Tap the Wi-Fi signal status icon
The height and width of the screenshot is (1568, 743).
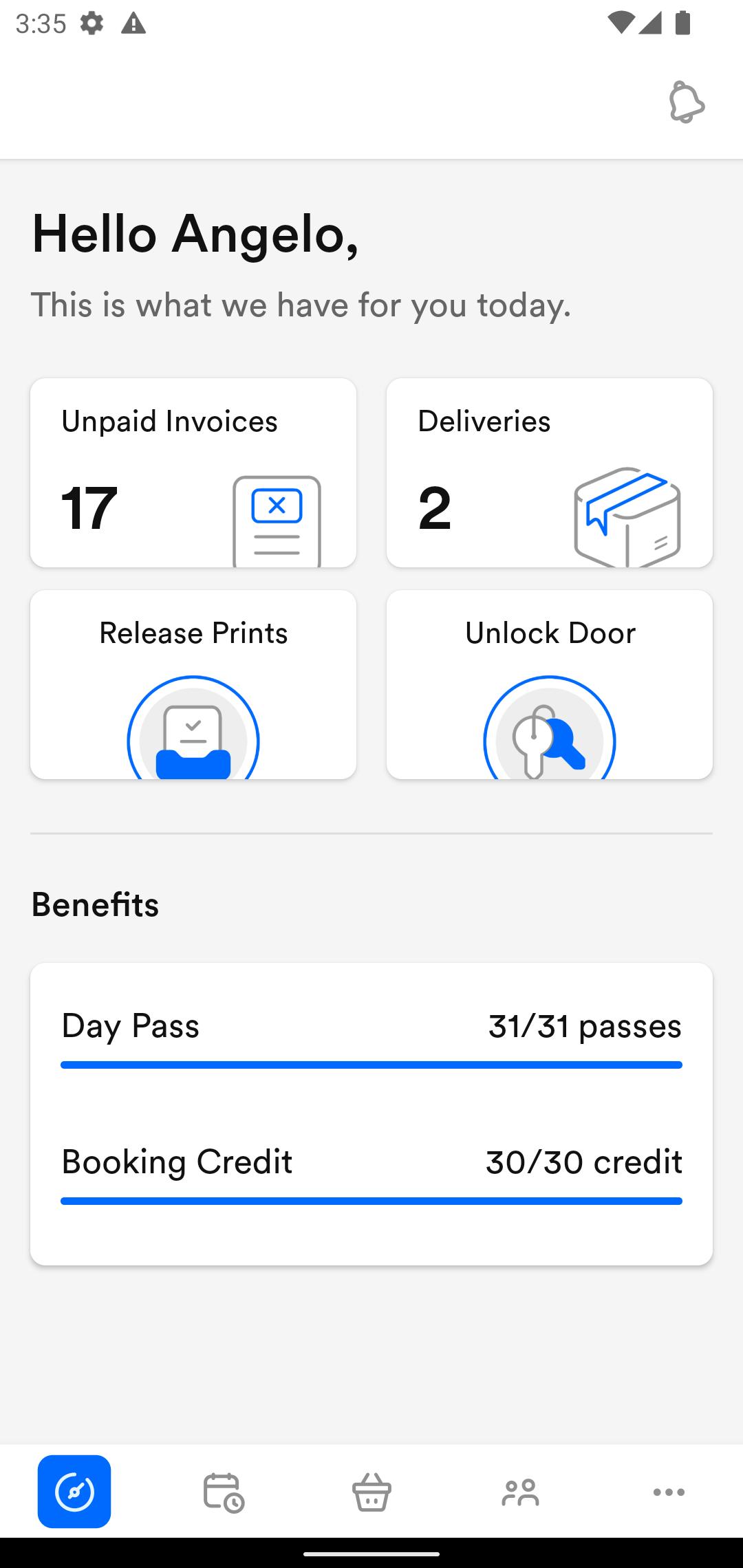[621, 23]
